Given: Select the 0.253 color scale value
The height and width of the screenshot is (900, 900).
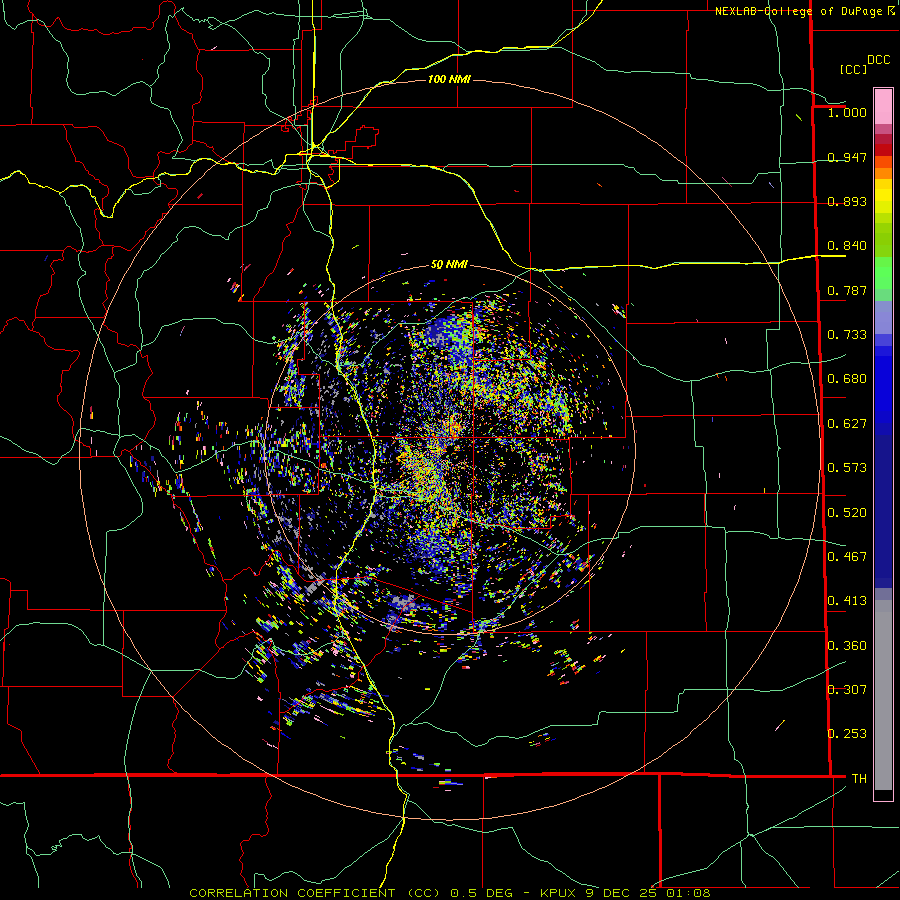Looking at the screenshot, I should coord(847,734).
